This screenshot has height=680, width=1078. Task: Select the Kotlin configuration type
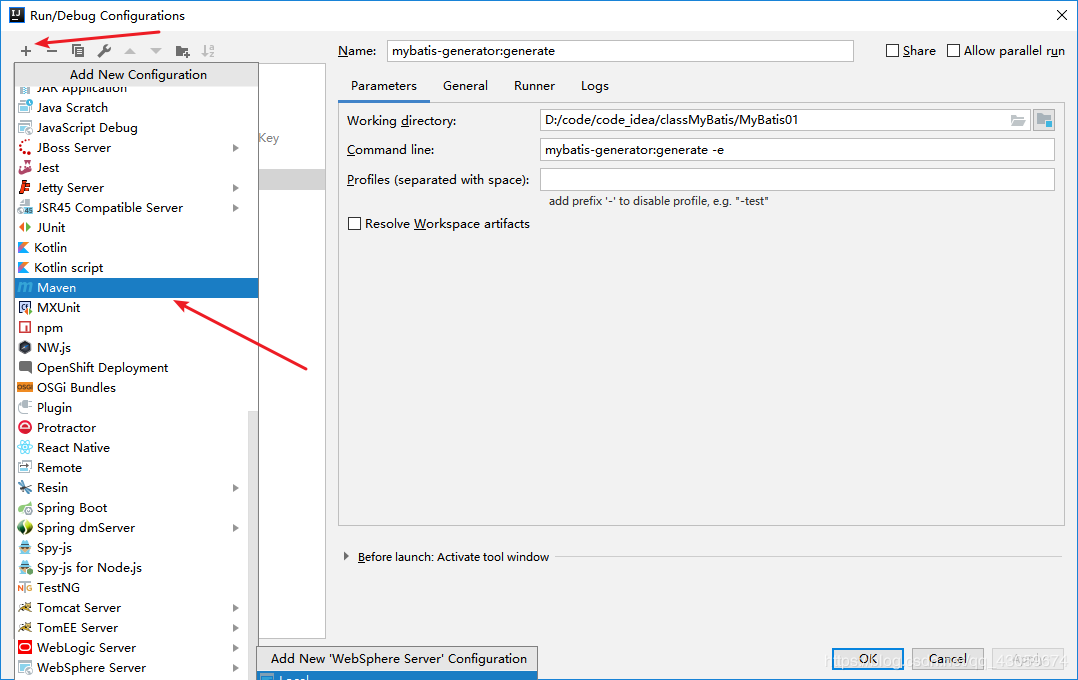click(x=136, y=248)
